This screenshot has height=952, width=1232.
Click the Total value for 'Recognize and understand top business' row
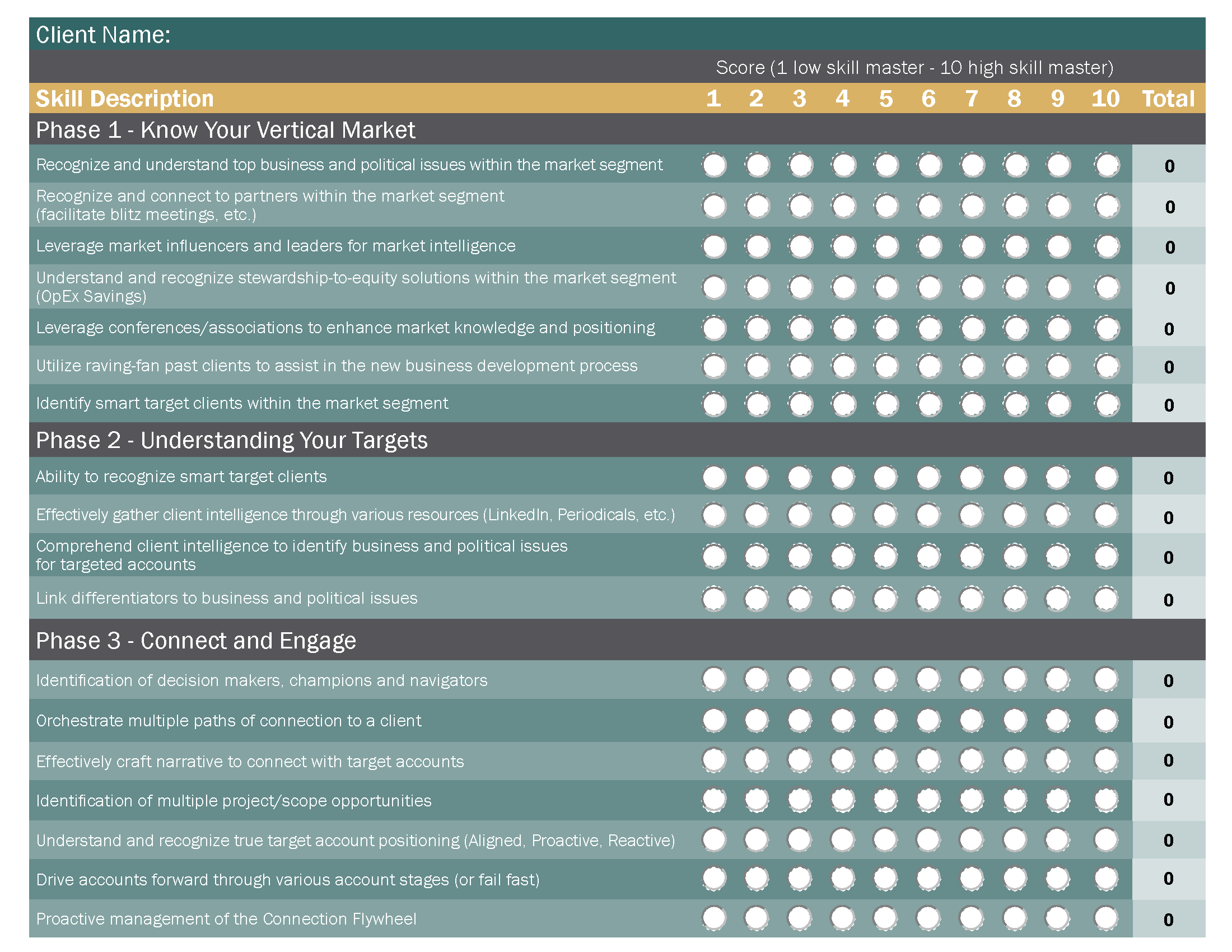(x=1169, y=166)
